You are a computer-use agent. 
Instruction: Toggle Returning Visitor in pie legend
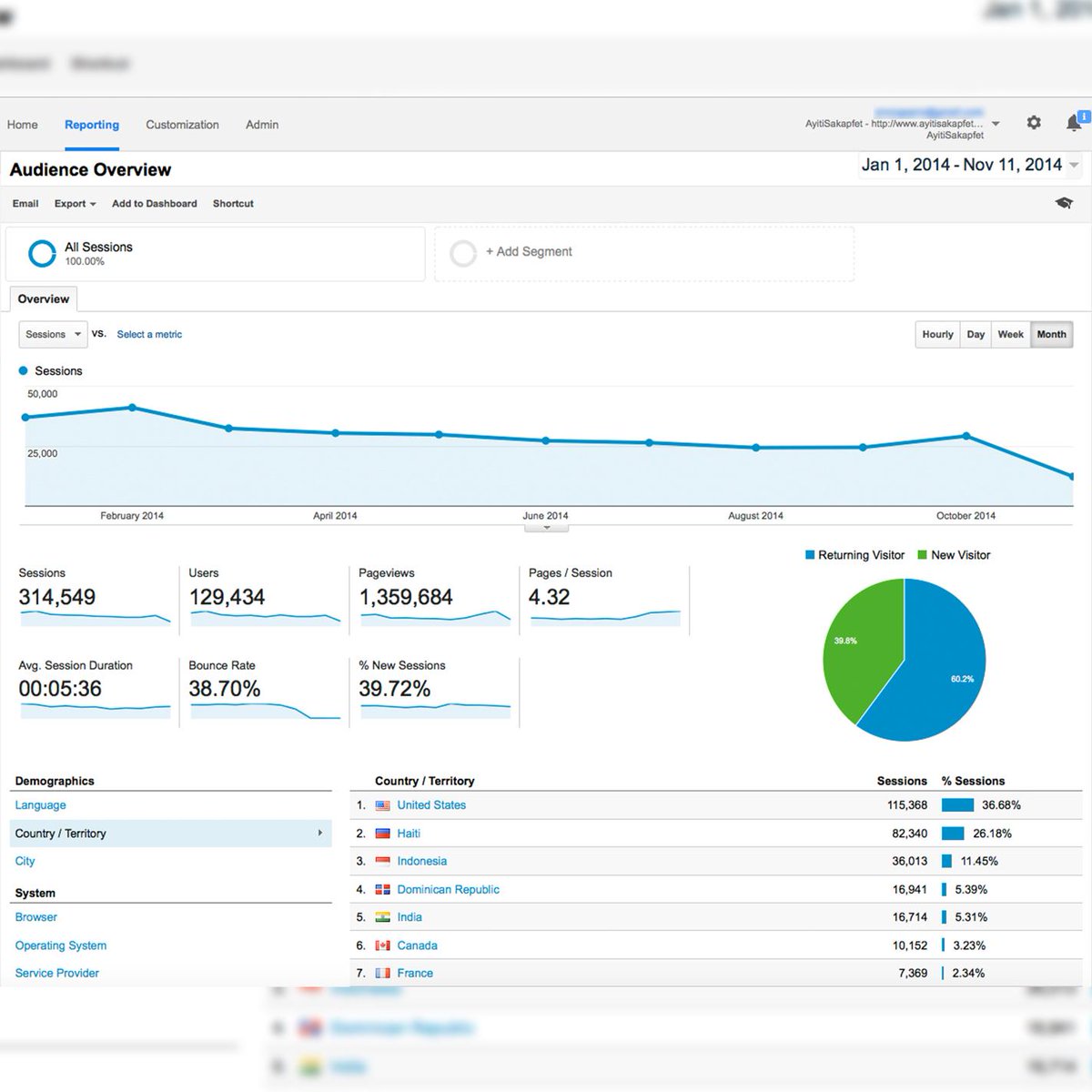click(x=854, y=554)
